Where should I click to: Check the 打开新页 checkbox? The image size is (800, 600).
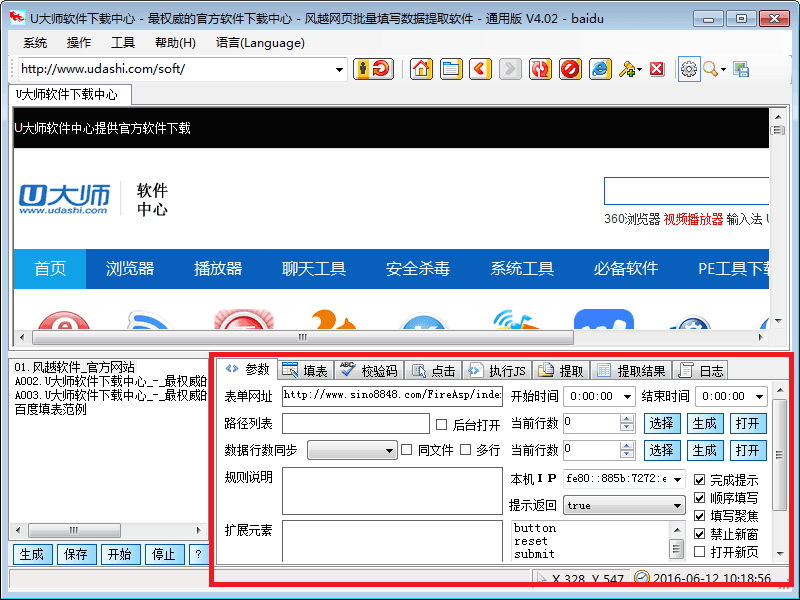coord(700,552)
